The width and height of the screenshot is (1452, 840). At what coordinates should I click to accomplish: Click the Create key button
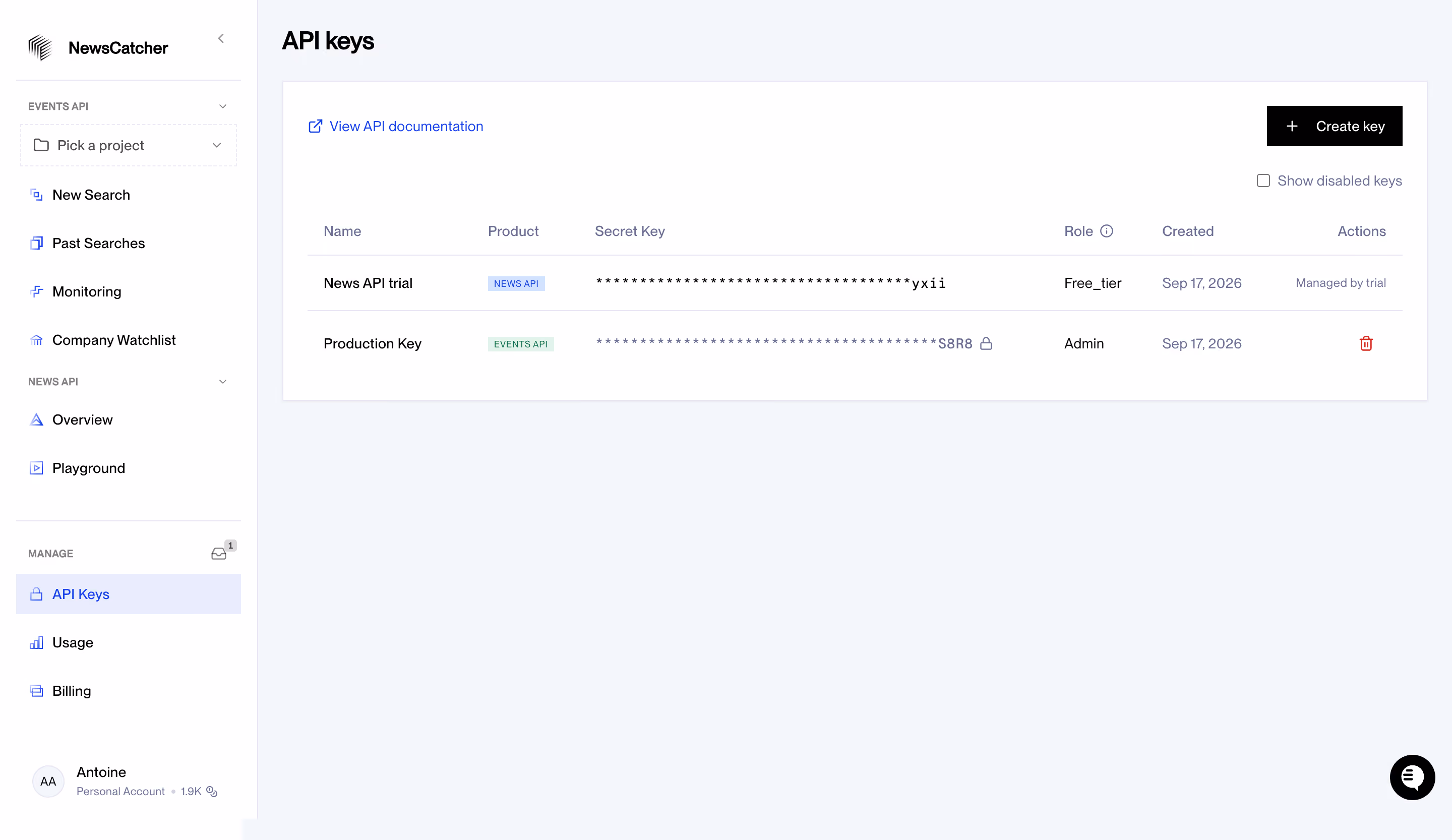point(1335,126)
